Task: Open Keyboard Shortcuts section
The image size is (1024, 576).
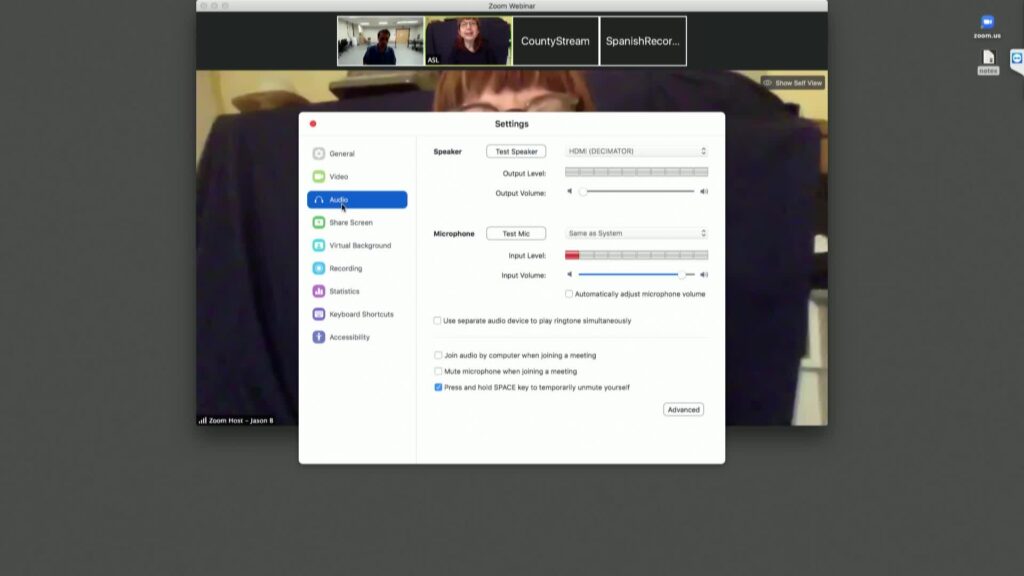Action: (x=357, y=314)
